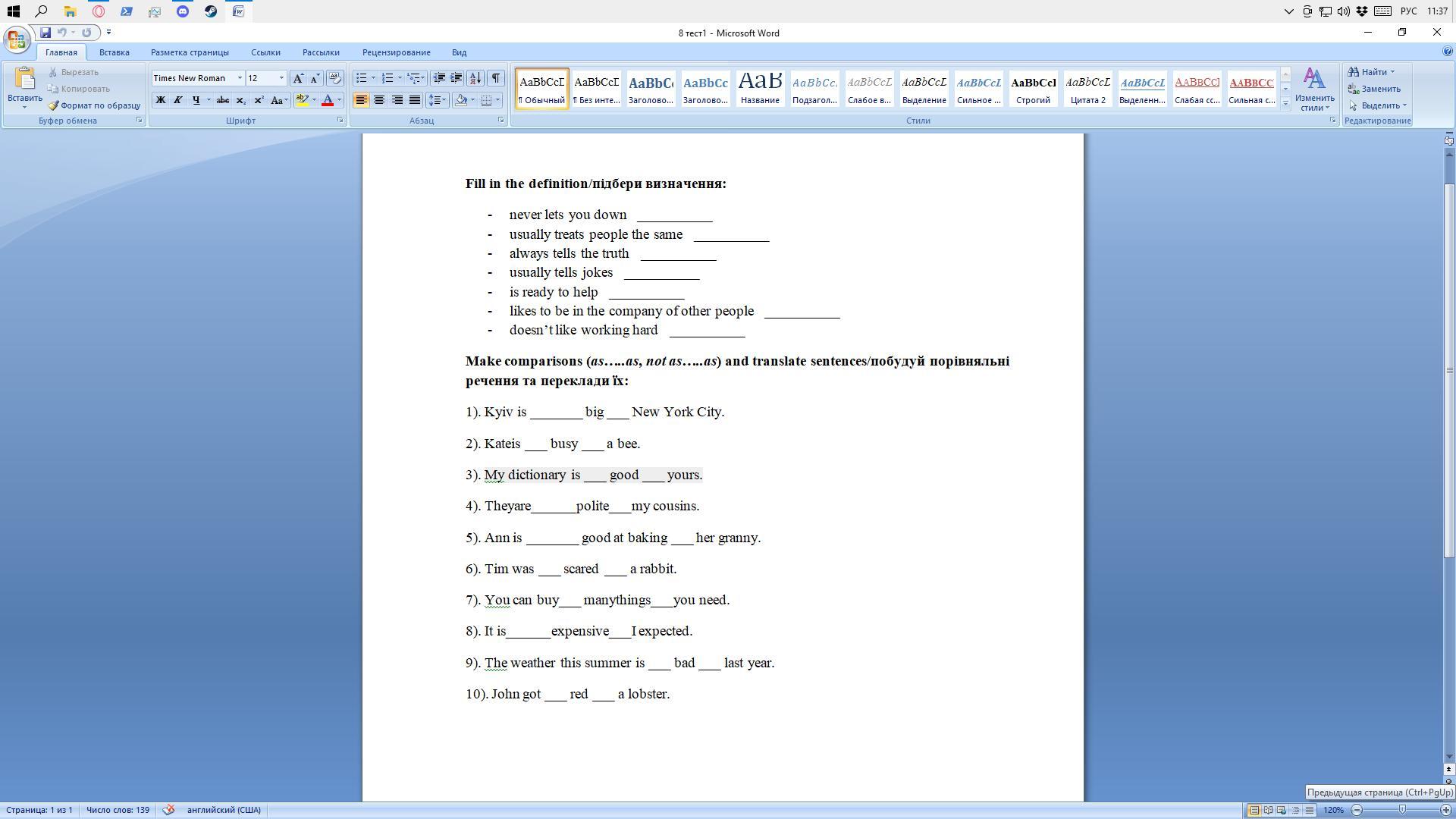Toggle bold formatting (Ж button)
1456x819 pixels.
point(160,100)
